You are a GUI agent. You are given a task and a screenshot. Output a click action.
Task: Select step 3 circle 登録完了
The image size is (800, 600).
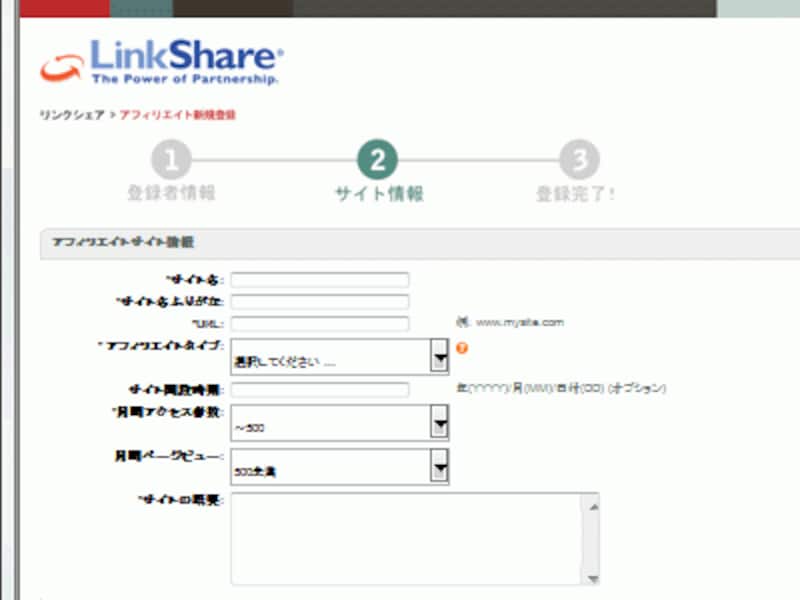coord(579,160)
